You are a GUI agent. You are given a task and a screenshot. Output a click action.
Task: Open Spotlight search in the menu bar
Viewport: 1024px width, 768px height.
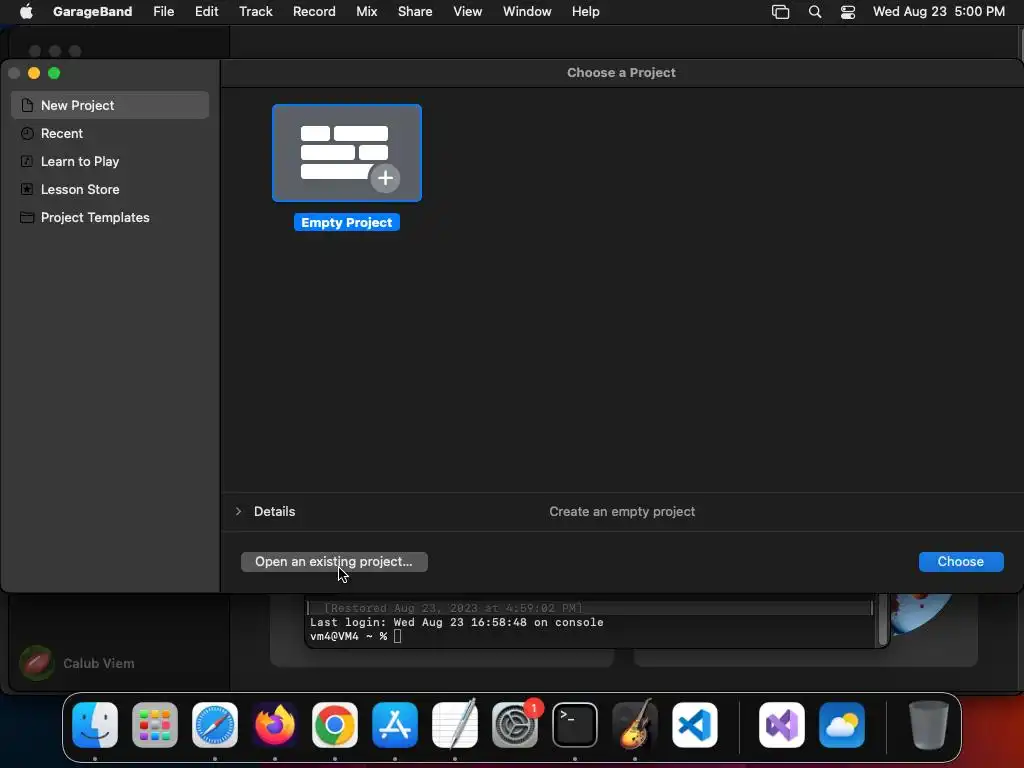(814, 12)
